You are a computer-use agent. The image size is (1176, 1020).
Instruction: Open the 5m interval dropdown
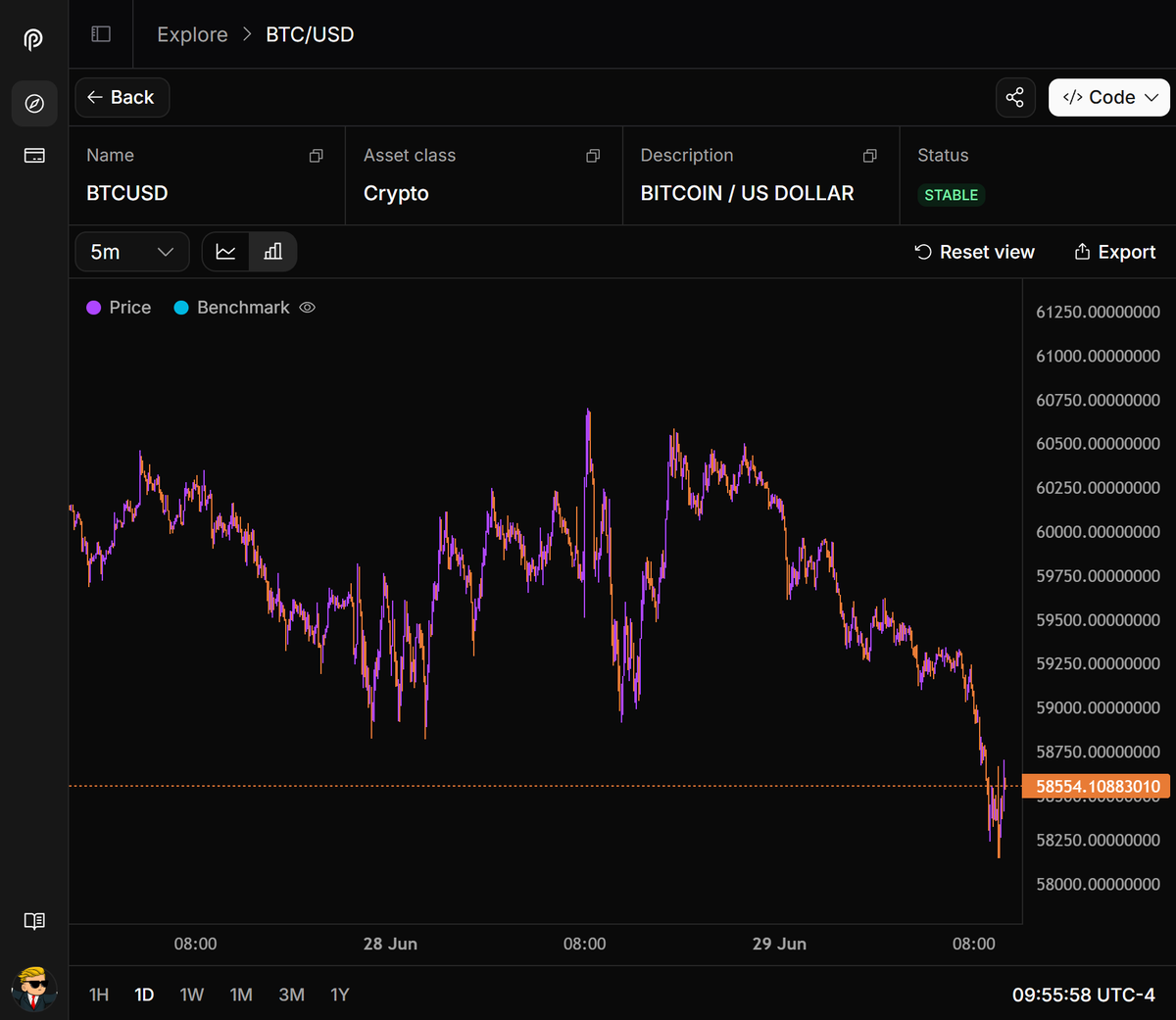coord(132,252)
